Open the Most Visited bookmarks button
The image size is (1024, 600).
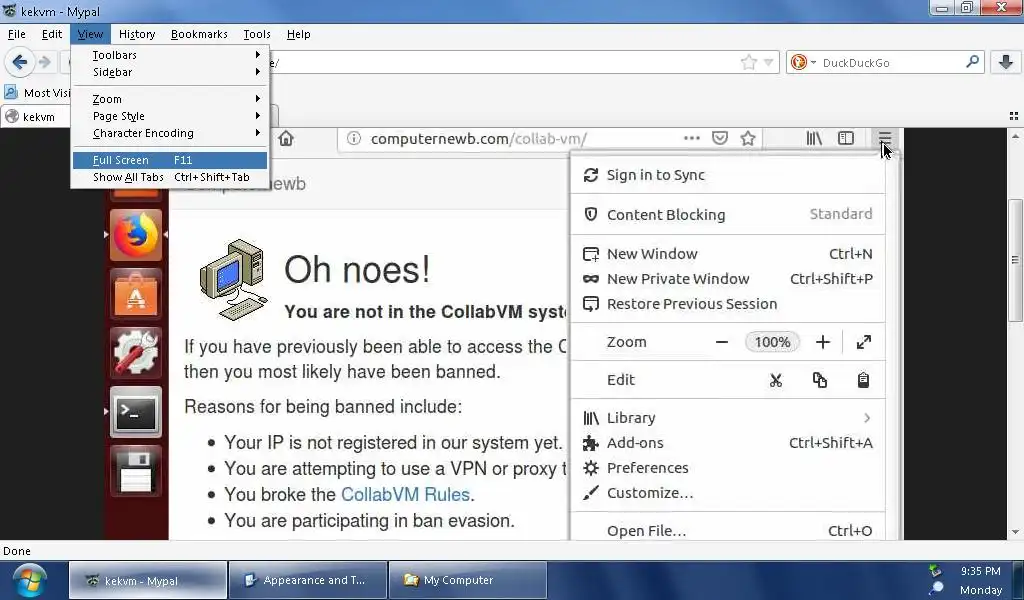[x=37, y=93]
